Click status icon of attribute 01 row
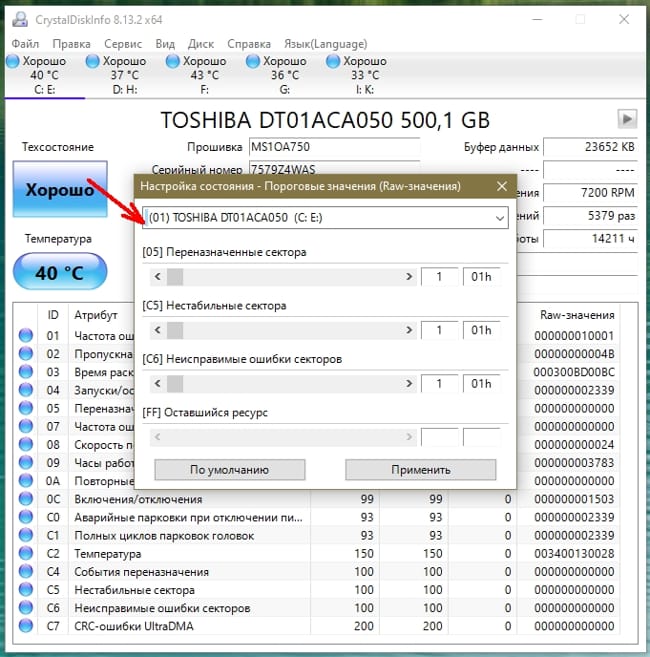The height and width of the screenshot is (657, 650). point(26,335)
